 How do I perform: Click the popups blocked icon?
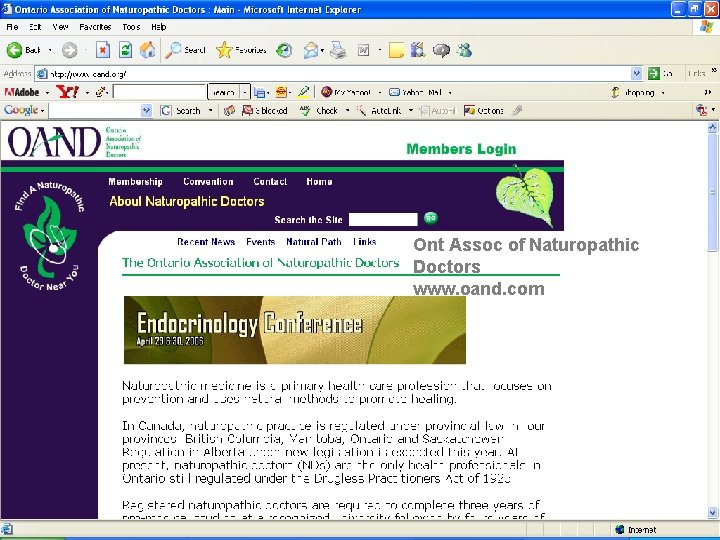pyautogui.click(x=248, y=110)
